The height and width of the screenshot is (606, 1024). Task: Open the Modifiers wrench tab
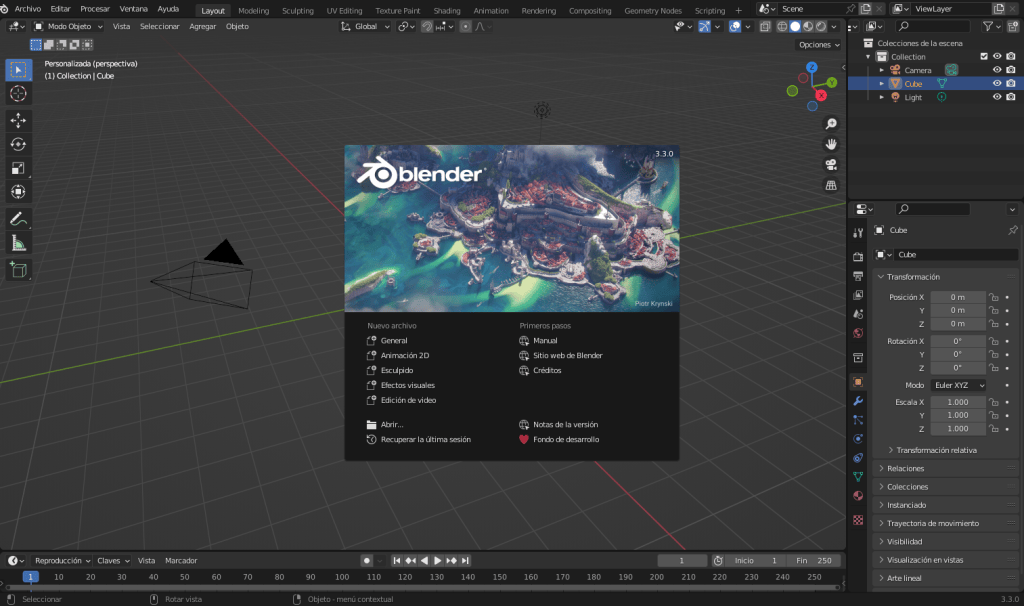coord(858,401)
